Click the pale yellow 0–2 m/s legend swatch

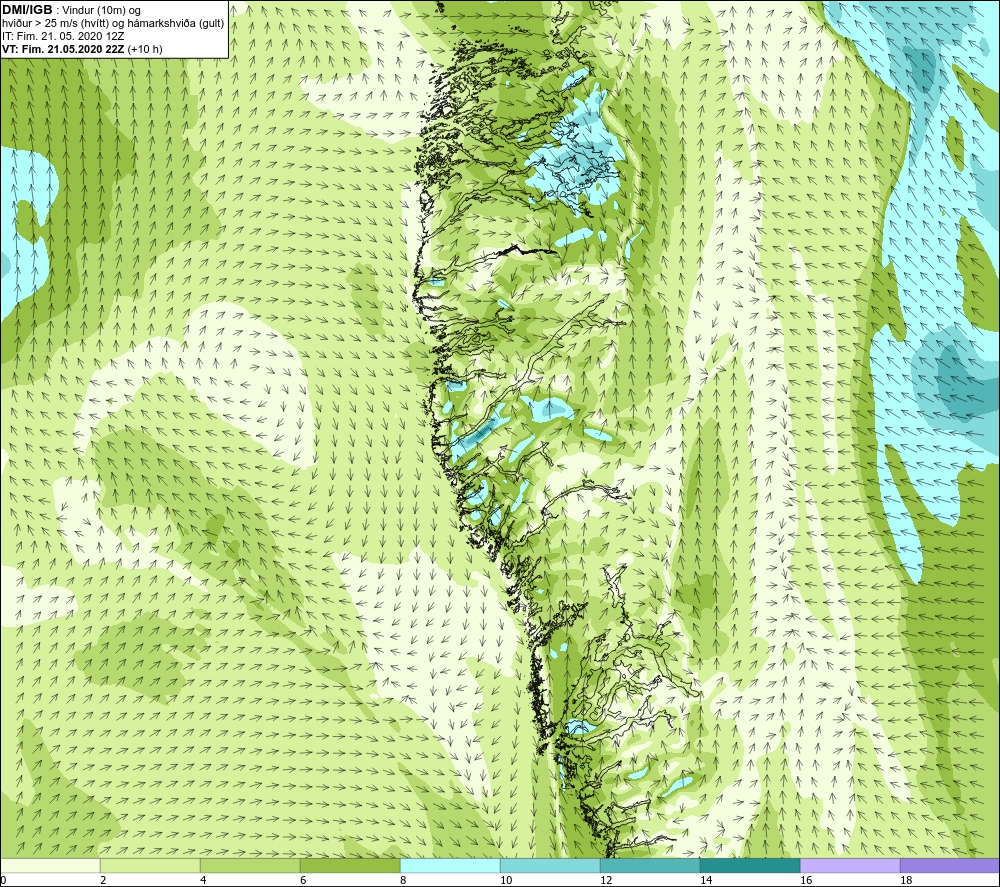[x=50, y=865]
